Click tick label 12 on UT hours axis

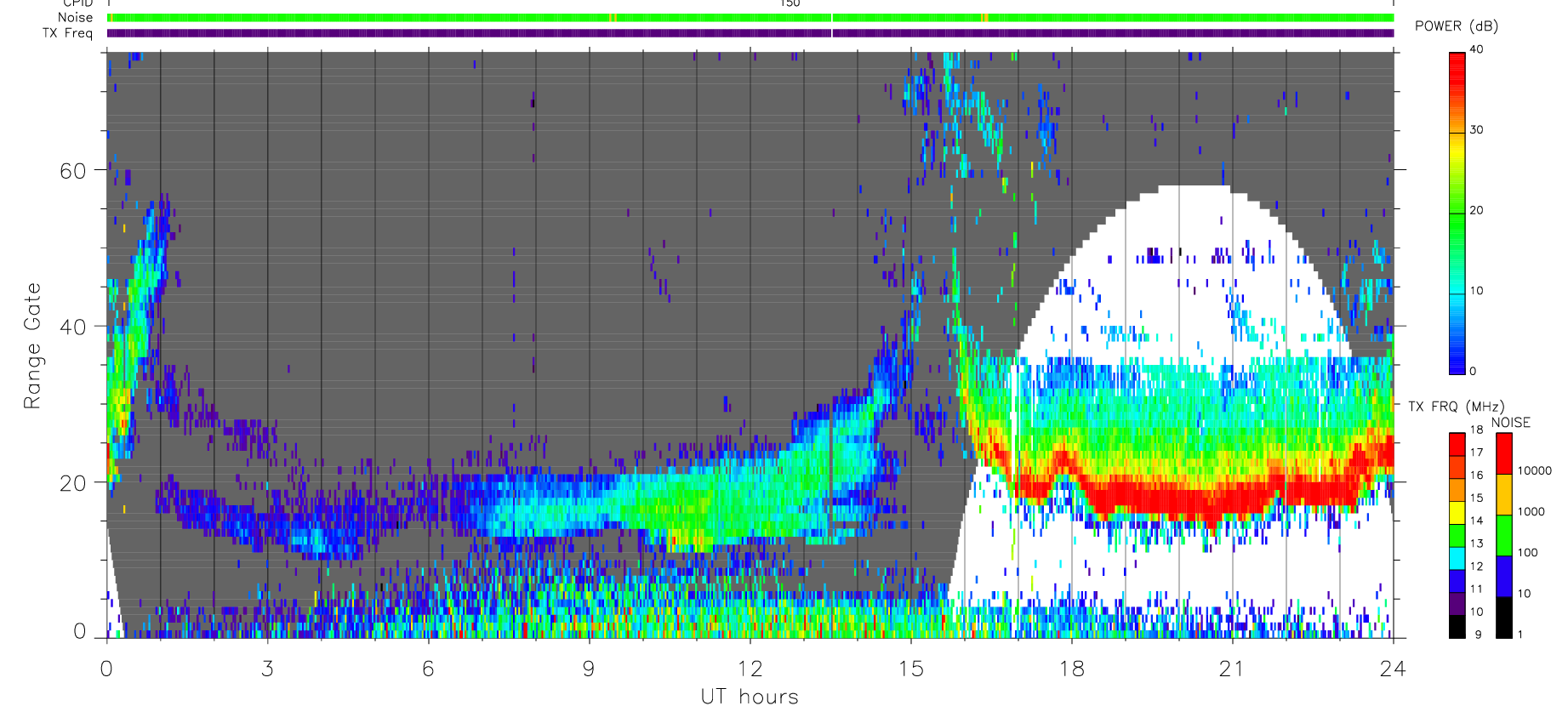750,669
